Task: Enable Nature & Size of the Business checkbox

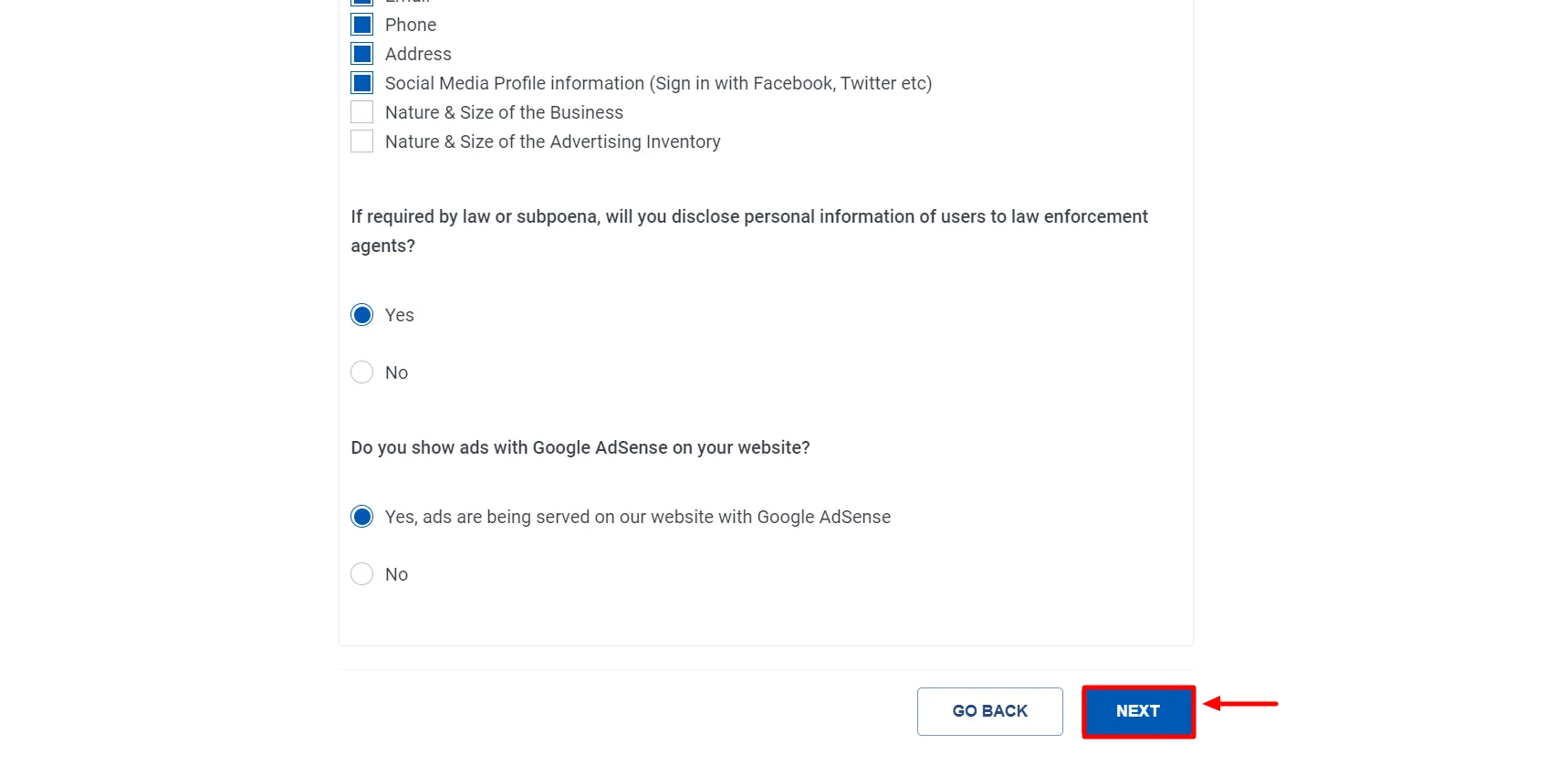Action: coord(361,111)
